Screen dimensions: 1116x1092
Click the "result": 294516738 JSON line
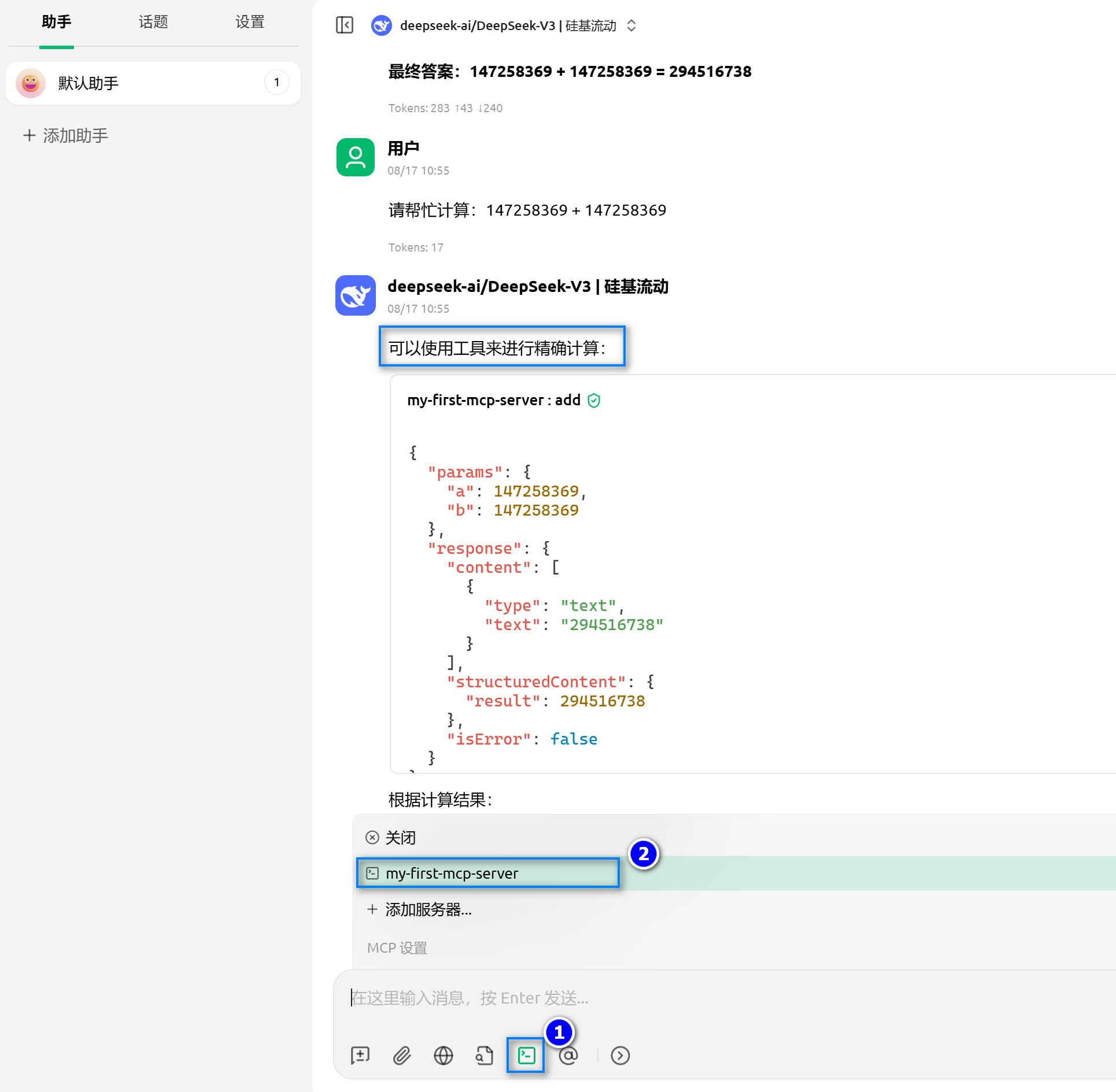point(555,701)
